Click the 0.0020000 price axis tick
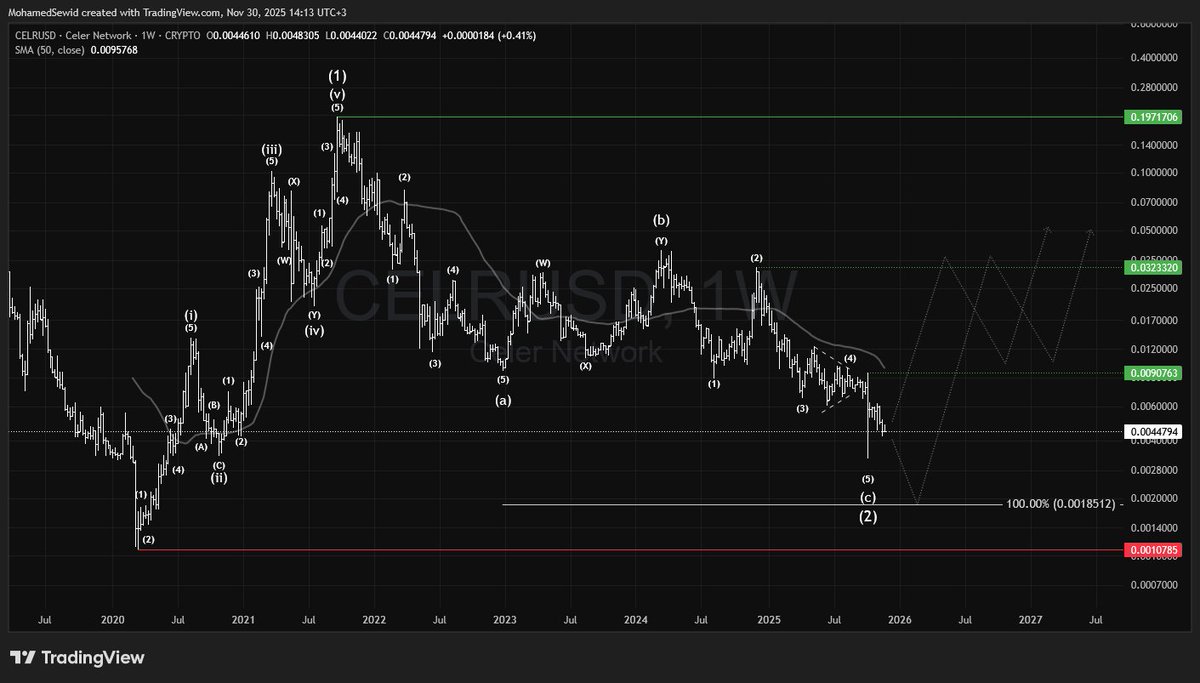 (x=1156, y=498)
